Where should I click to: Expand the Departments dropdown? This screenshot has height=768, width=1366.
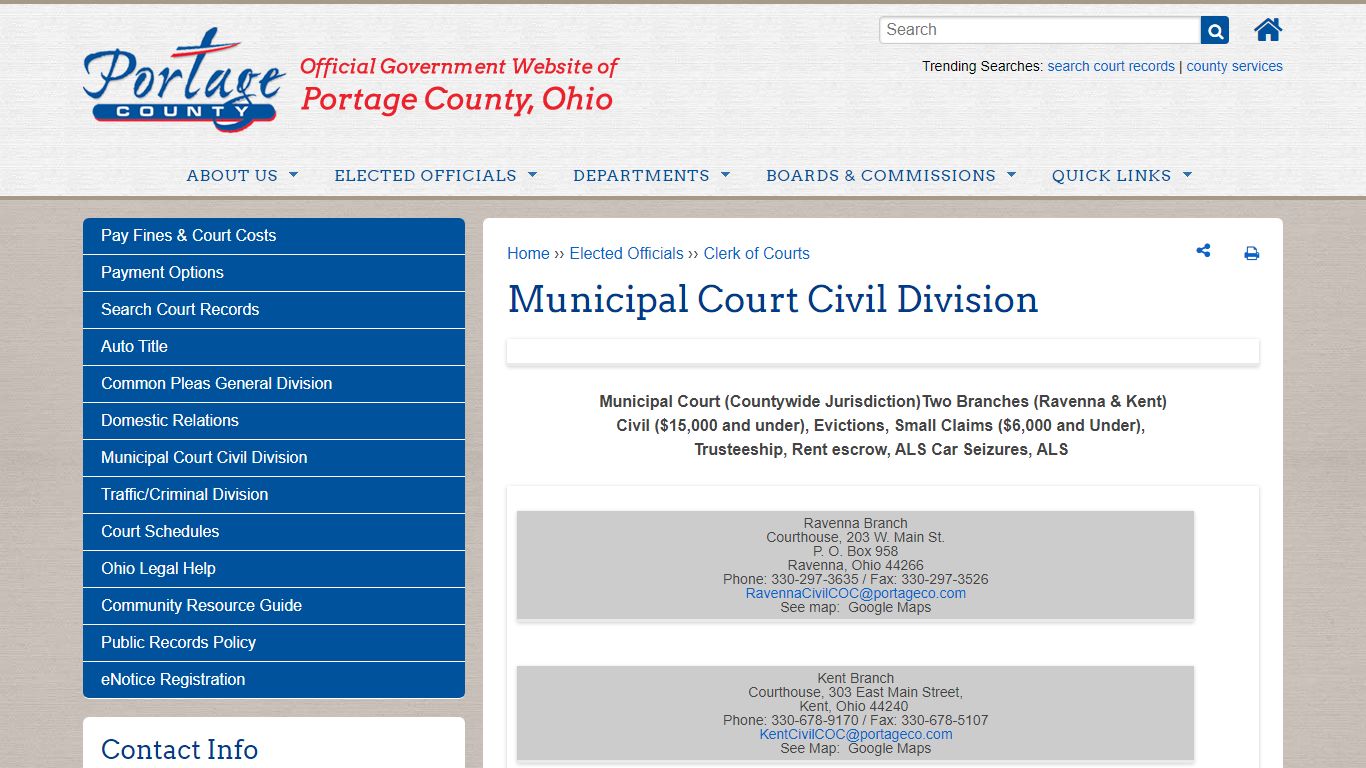point(652,175)
